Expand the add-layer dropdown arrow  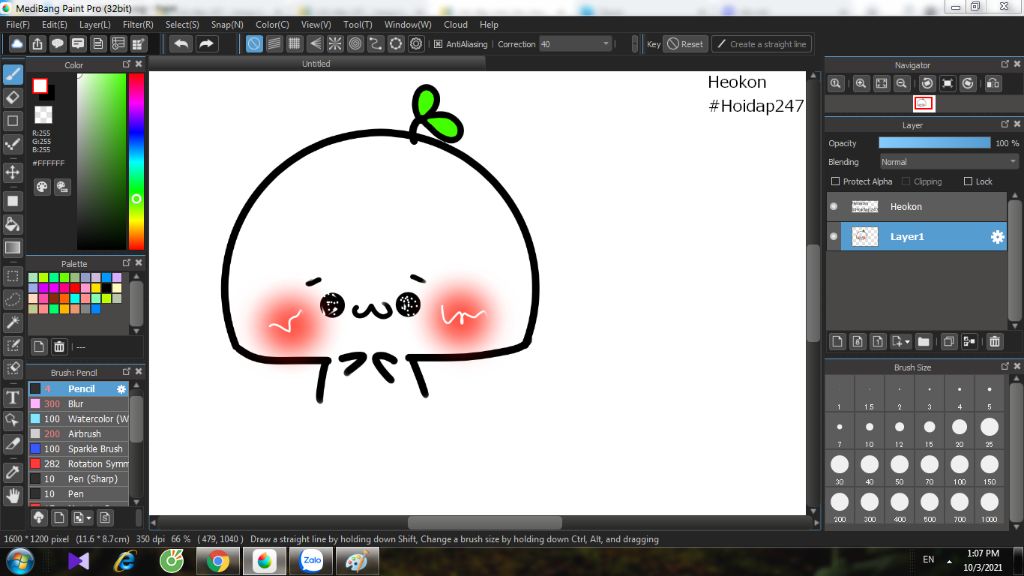[x=907, y=342]
